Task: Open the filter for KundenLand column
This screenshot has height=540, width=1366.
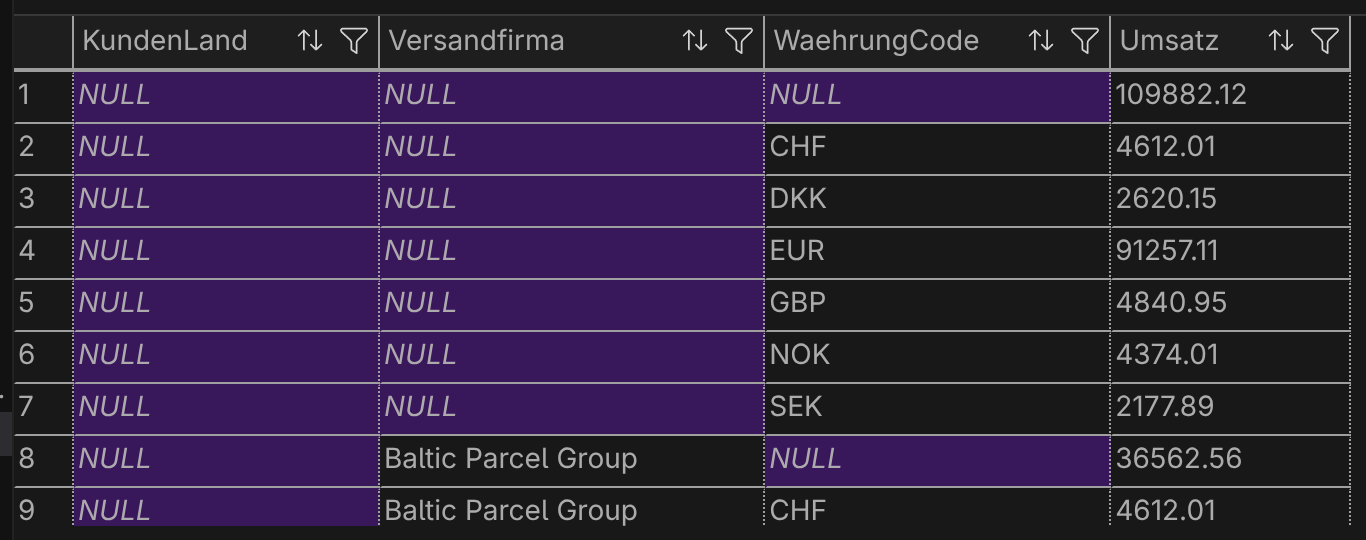Action: coord(353,41)
